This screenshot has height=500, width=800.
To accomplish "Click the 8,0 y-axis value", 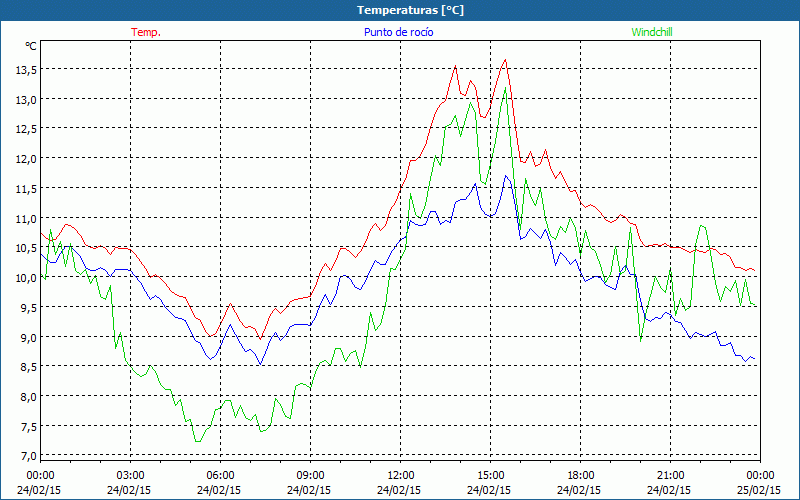I will [28, 396].
